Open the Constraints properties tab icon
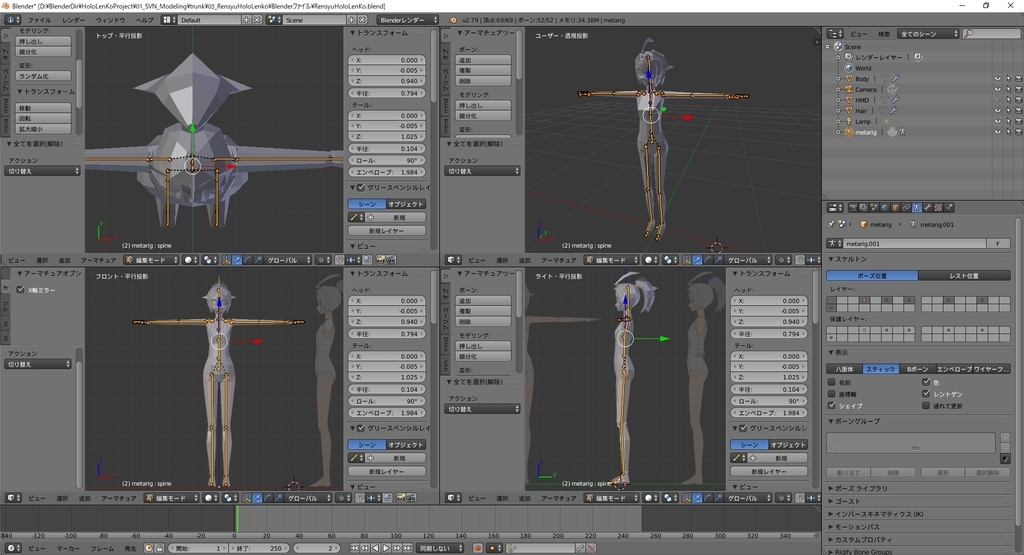This screenshot has height=555, width=1024. [x=906, y=208]
